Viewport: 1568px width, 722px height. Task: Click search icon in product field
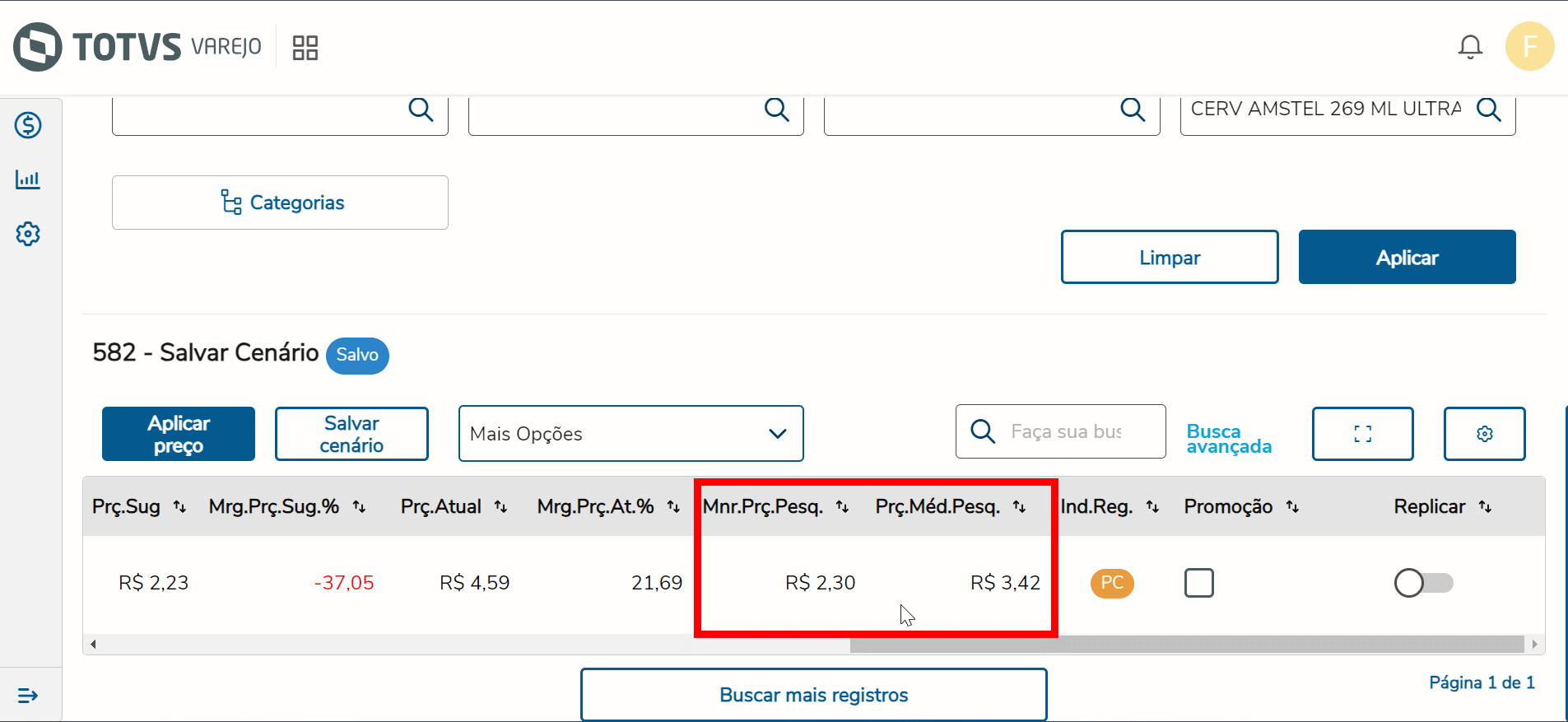tap(1488, 109)
